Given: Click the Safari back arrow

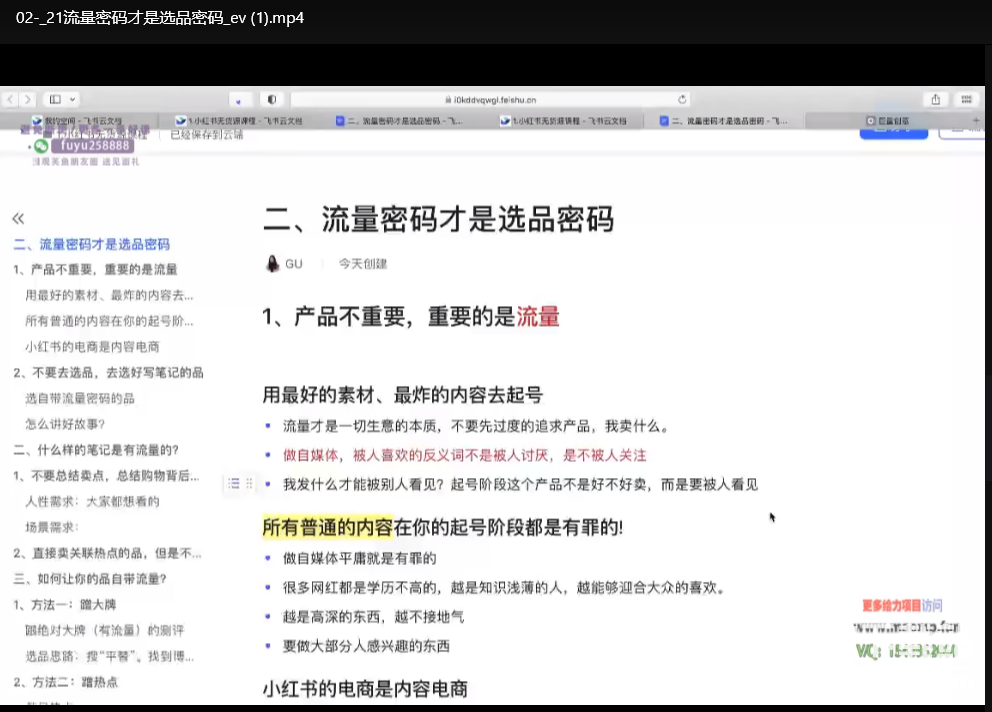Looking at the screenshot, I should point(10,100).
